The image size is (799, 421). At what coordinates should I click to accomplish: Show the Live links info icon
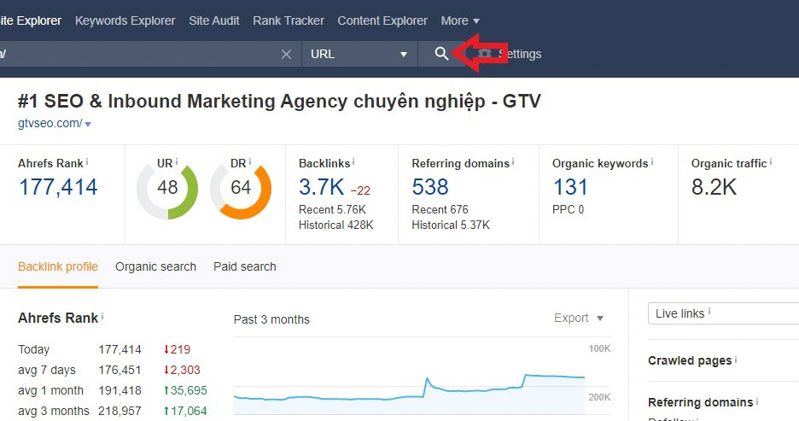pos(709,311)
